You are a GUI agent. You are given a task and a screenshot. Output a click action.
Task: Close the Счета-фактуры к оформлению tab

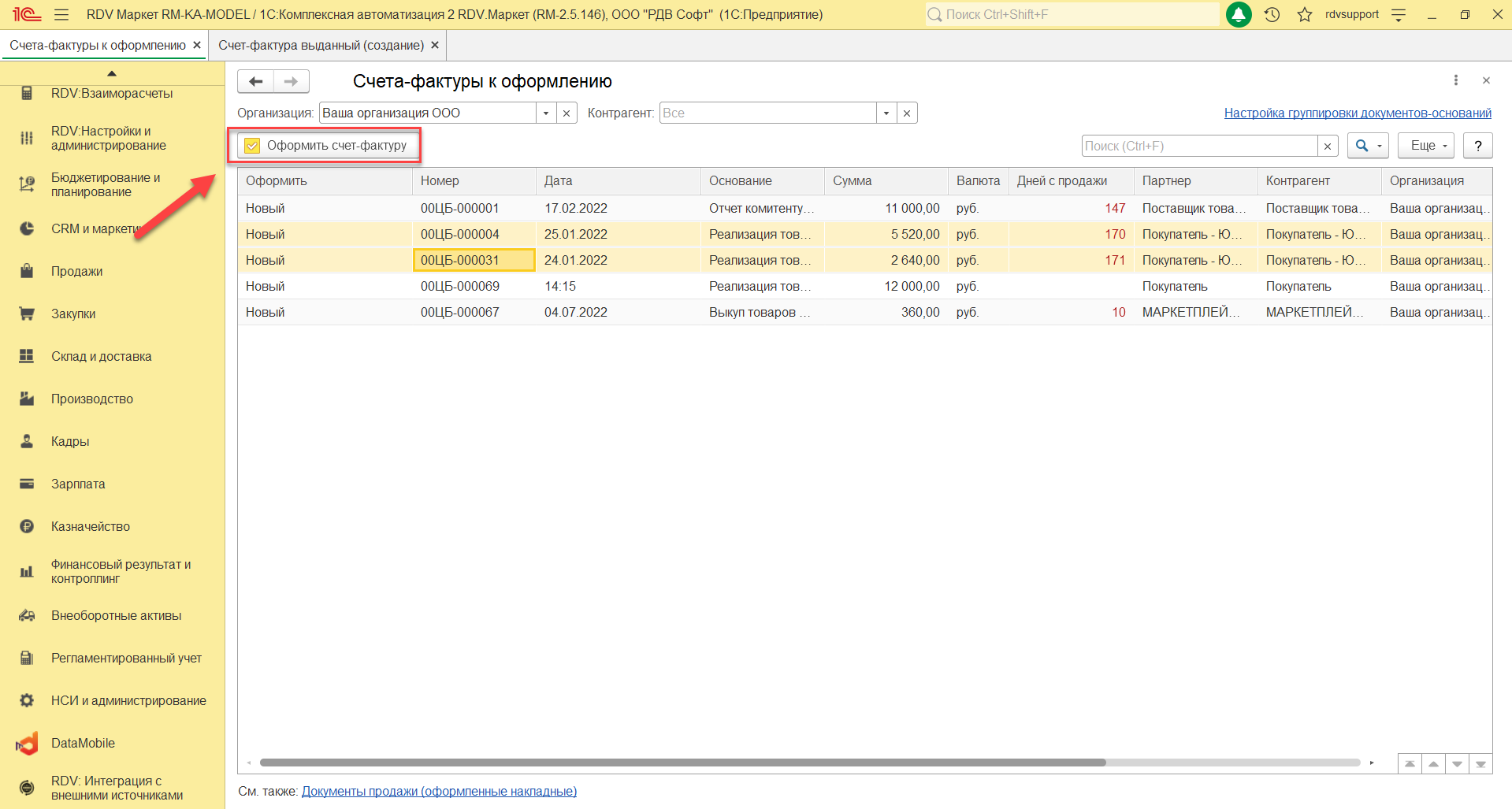pyautogui.click(x=197, y=45)
